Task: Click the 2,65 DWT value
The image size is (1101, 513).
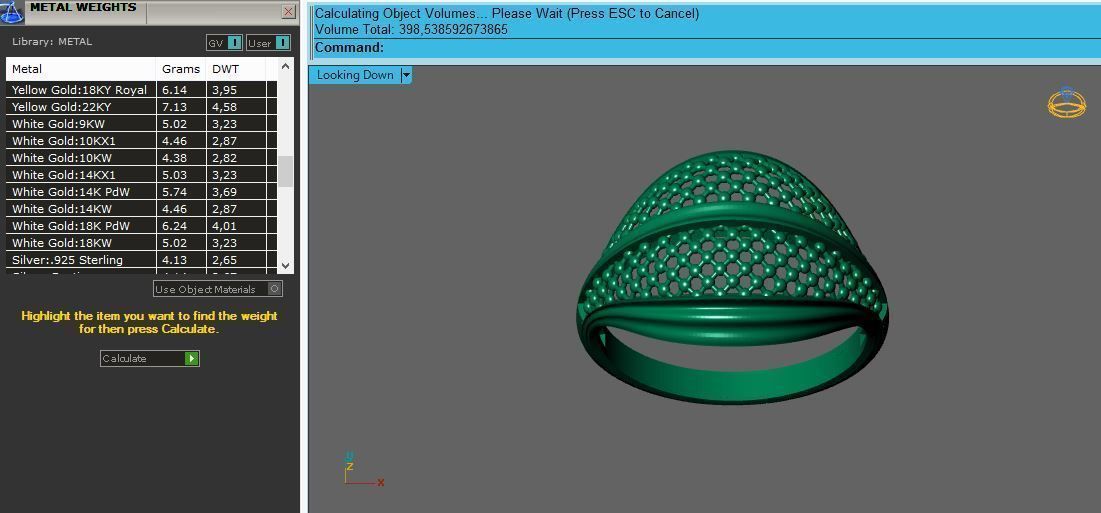Action: 225,260
